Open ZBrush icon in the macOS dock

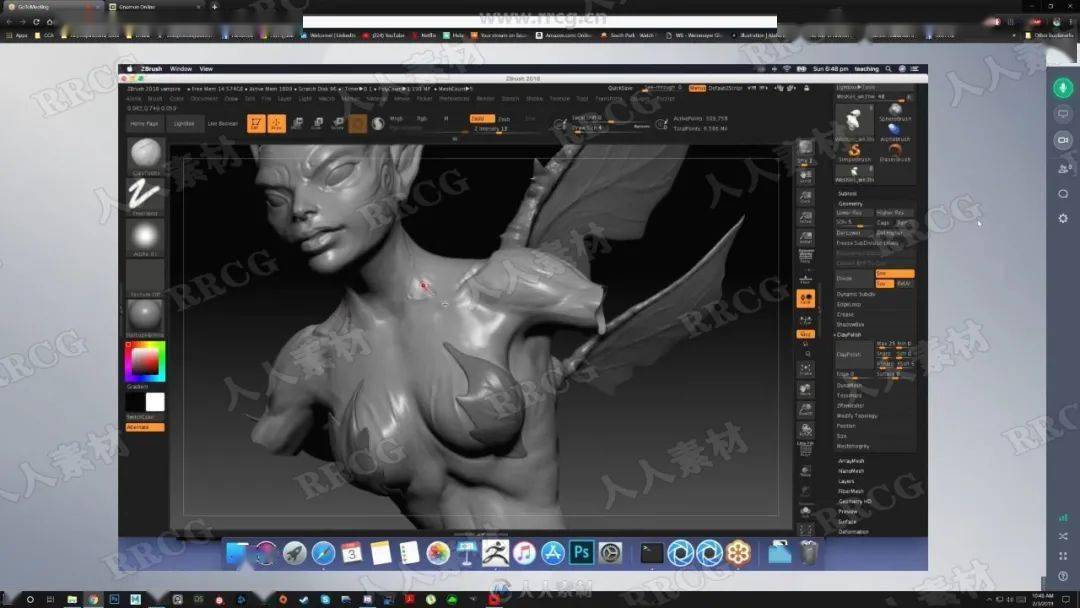coord(495,553)
